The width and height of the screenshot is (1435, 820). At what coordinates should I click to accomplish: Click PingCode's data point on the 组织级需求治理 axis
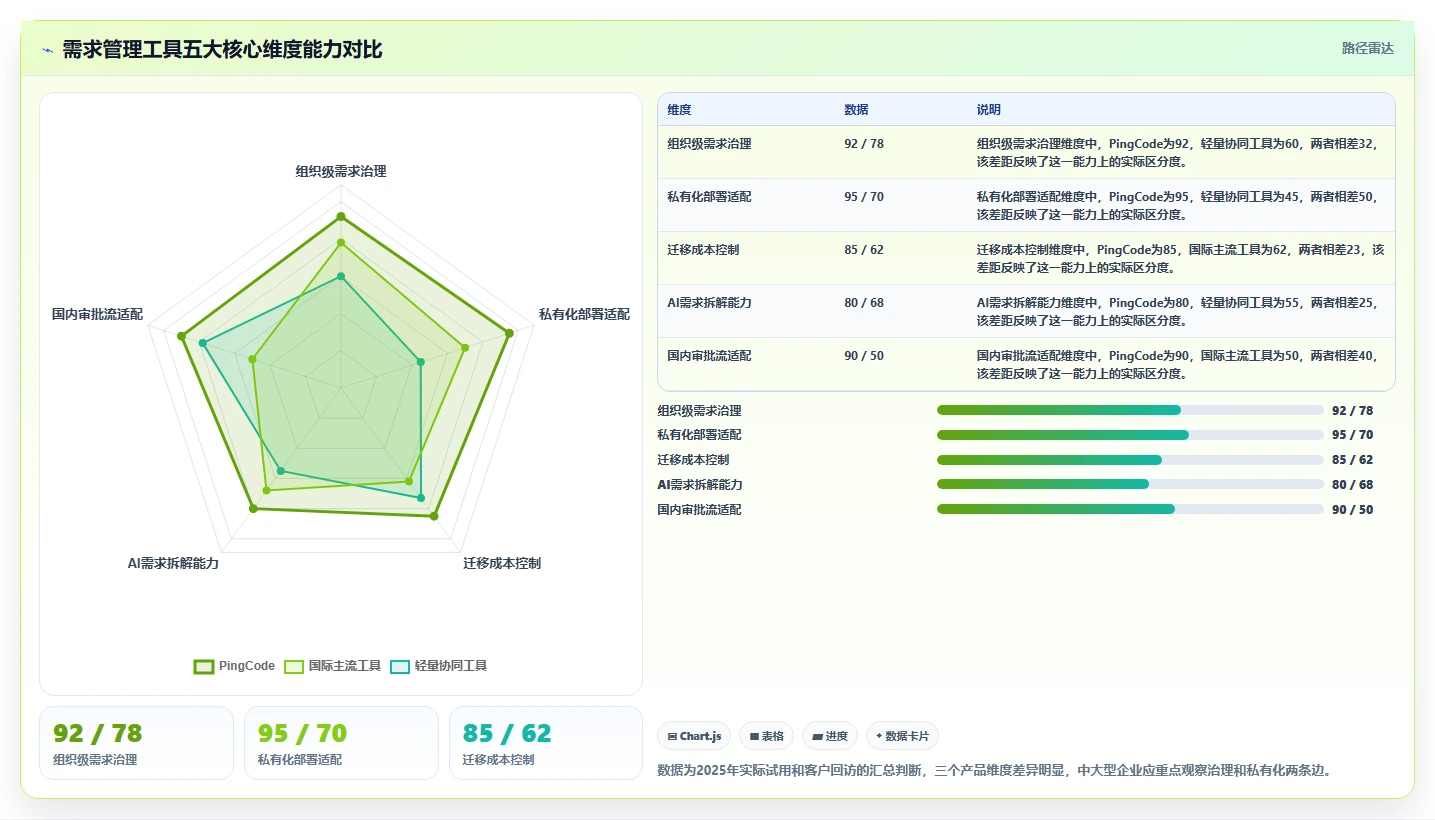click(x=341, y=216)
